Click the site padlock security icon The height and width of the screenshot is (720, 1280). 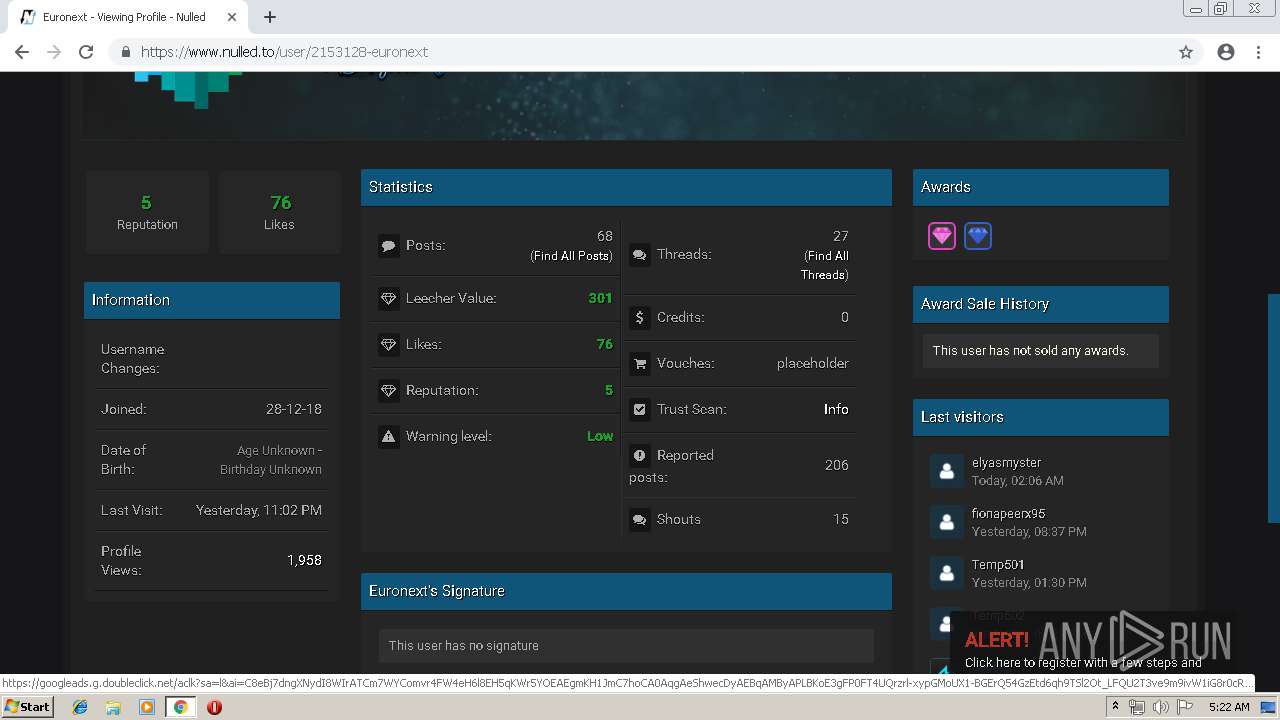[x=125, y=52]
